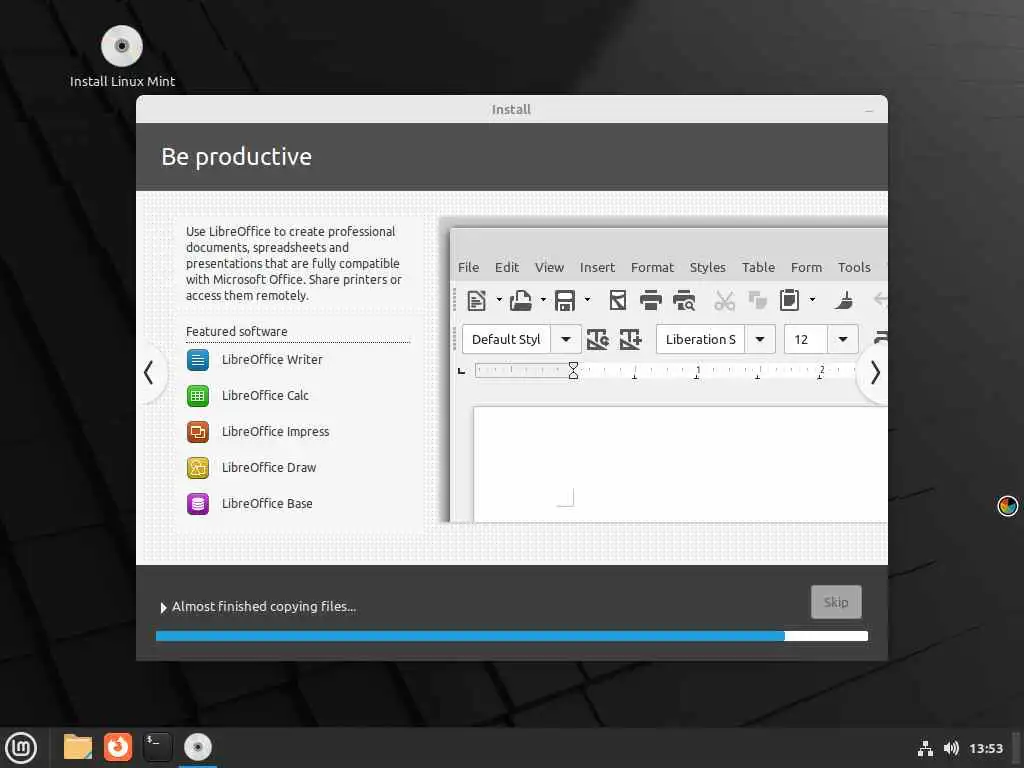Open the Styles menu
The image size is (1024, 768).
(x=708, y=268)
